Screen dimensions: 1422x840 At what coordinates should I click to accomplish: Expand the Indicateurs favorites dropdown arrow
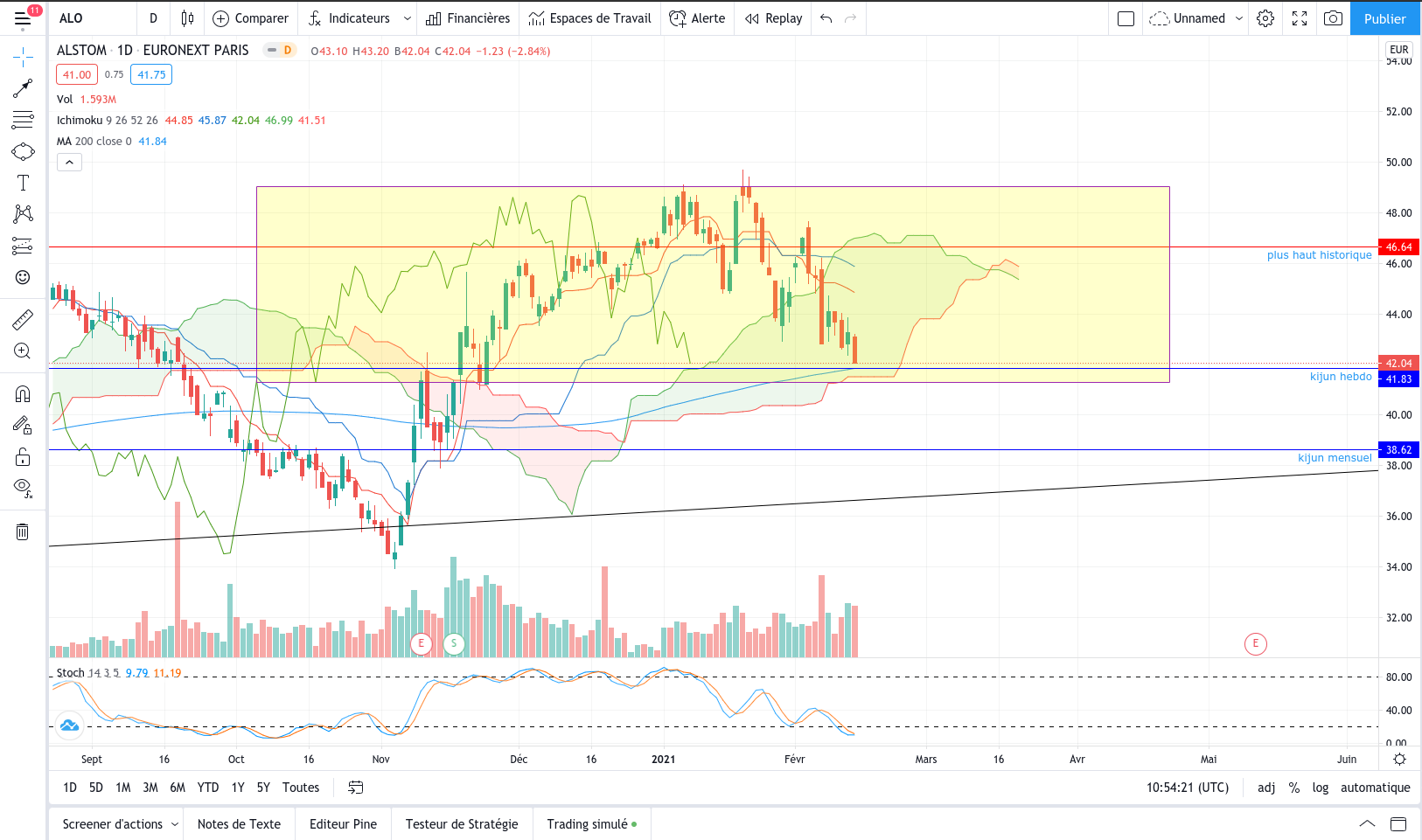[408, 18]
